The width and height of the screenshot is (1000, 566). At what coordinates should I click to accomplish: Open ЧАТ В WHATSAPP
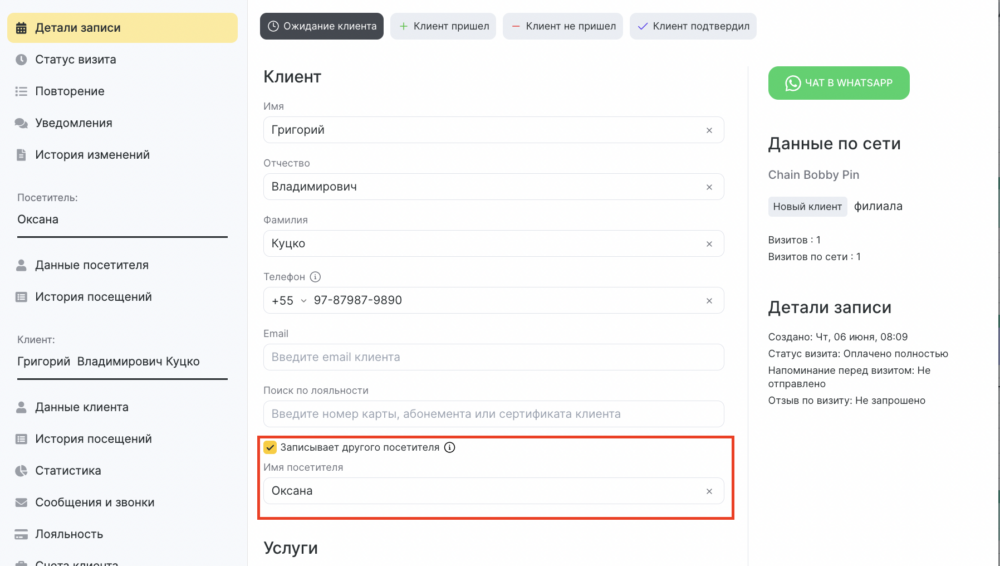[x=839, y=83]
